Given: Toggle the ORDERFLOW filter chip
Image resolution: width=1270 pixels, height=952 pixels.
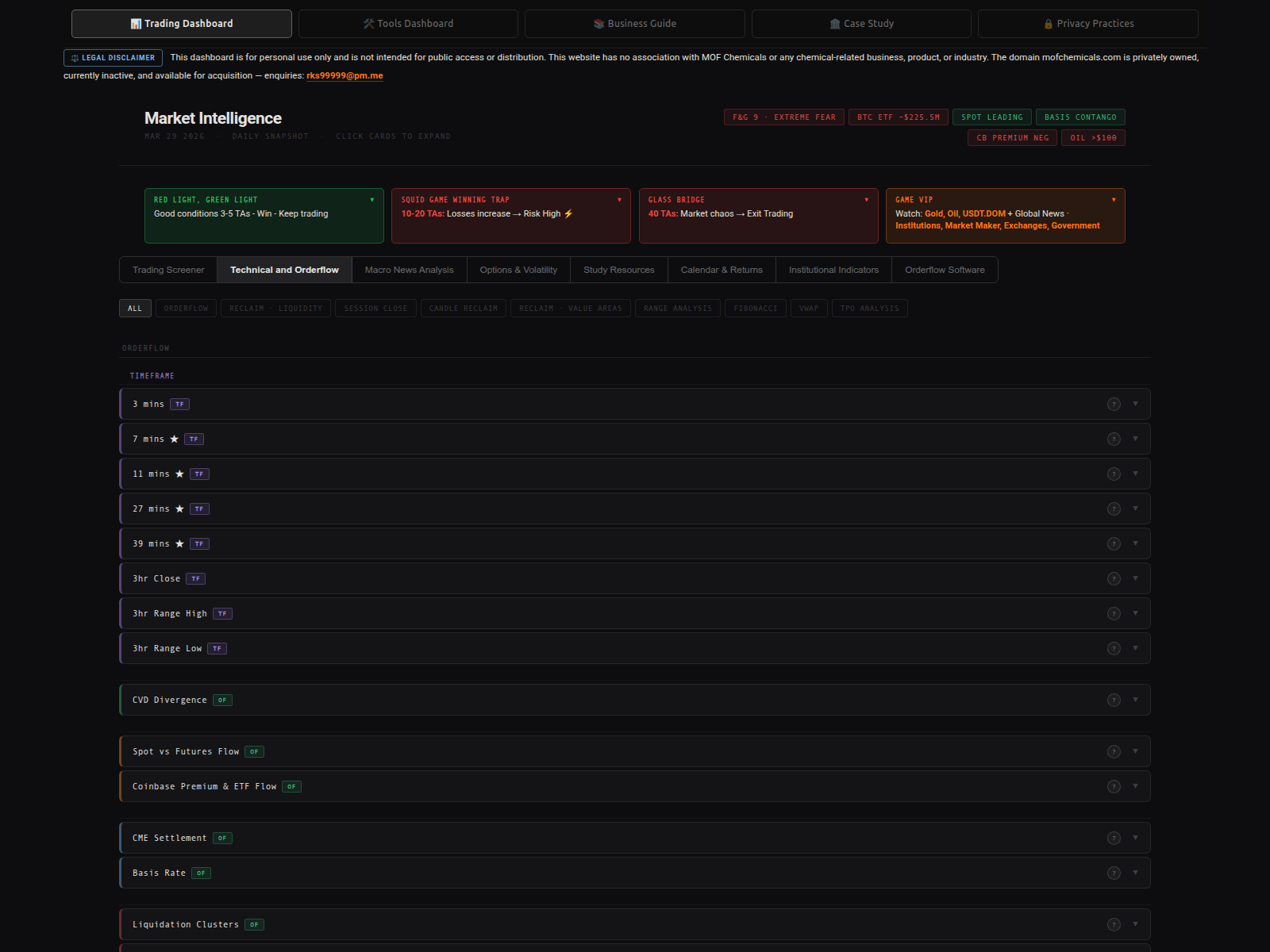Looking at the screenshot, I should tap(186, 309).
